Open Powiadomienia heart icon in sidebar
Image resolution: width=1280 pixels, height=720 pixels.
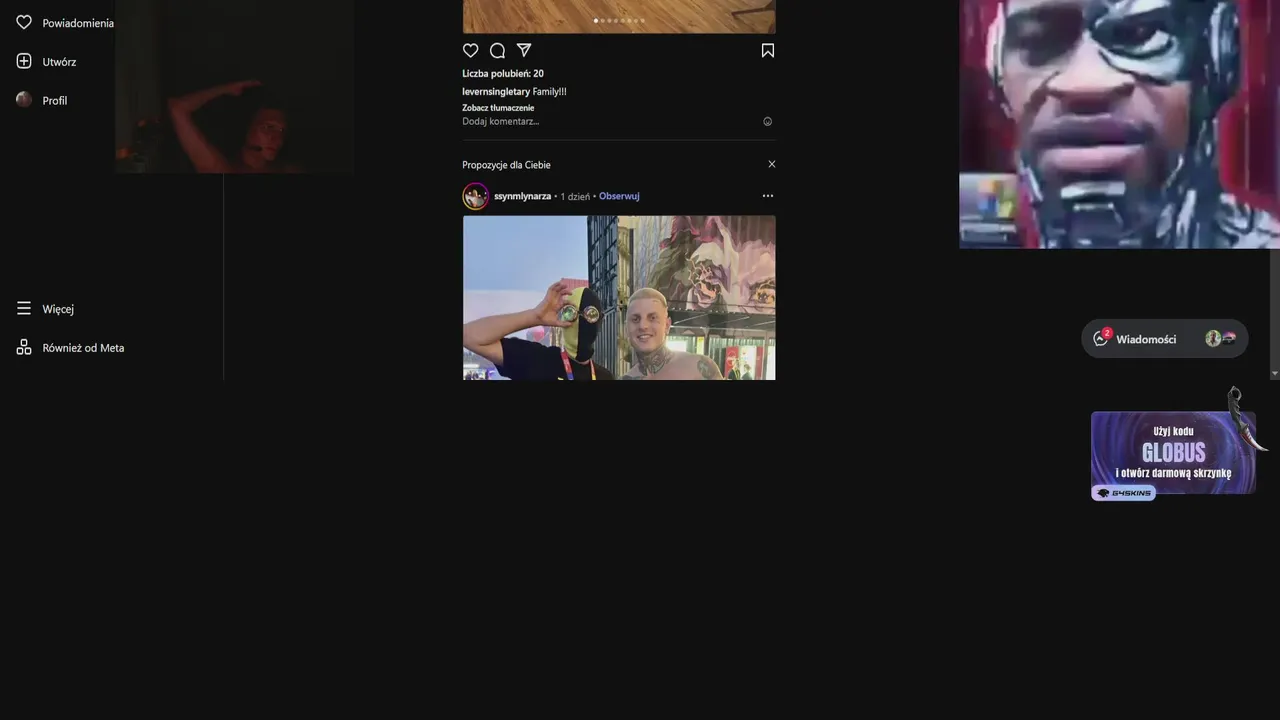tap(24, 22)
